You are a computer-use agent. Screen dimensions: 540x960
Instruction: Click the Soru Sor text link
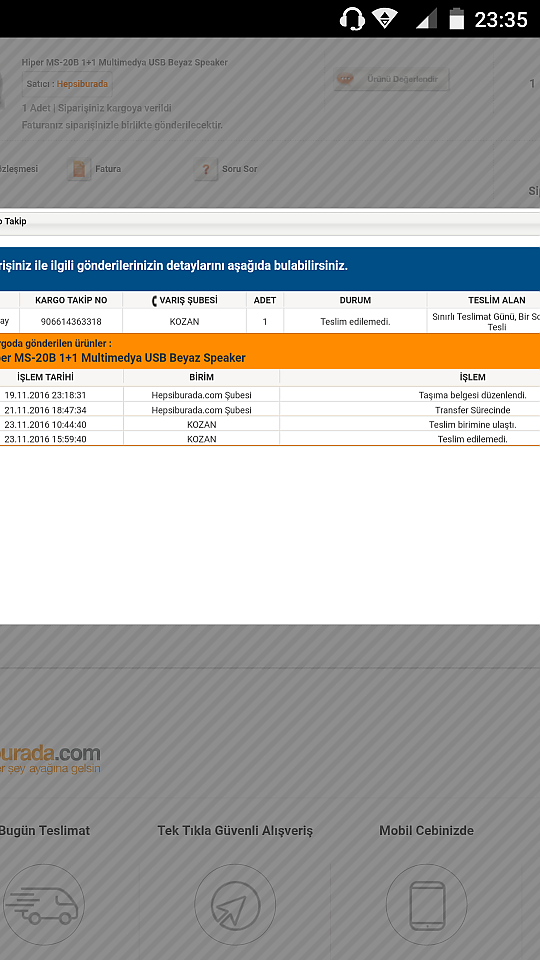click(x=239, y=169)
